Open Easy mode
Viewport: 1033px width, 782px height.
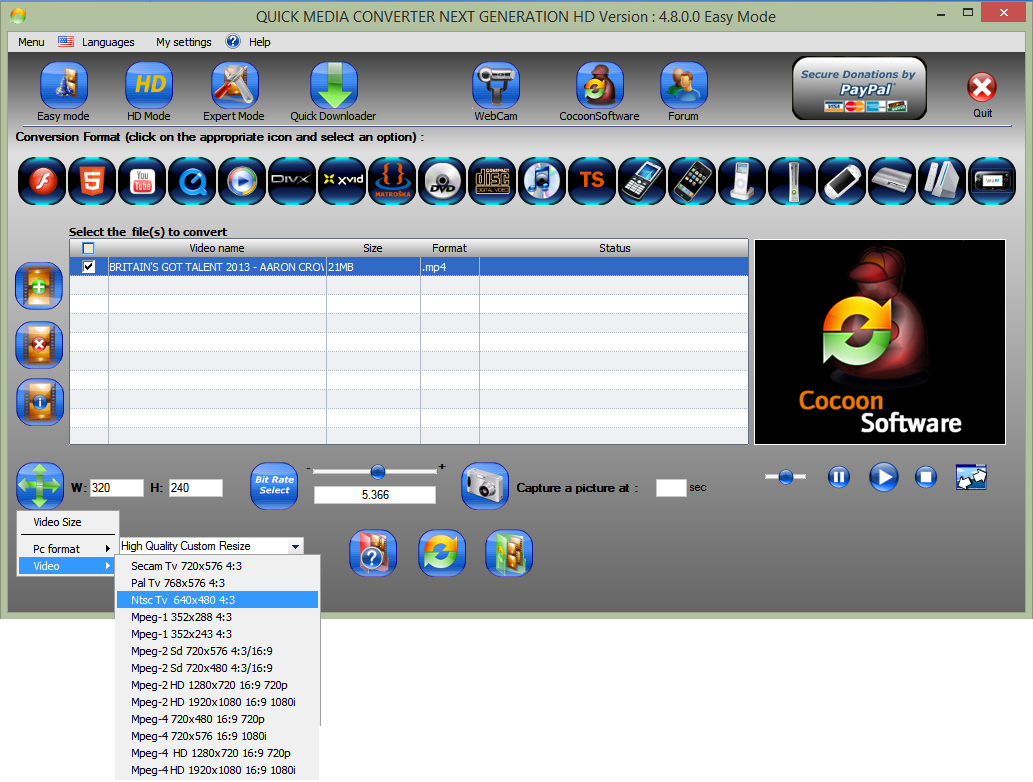[64, 86]
